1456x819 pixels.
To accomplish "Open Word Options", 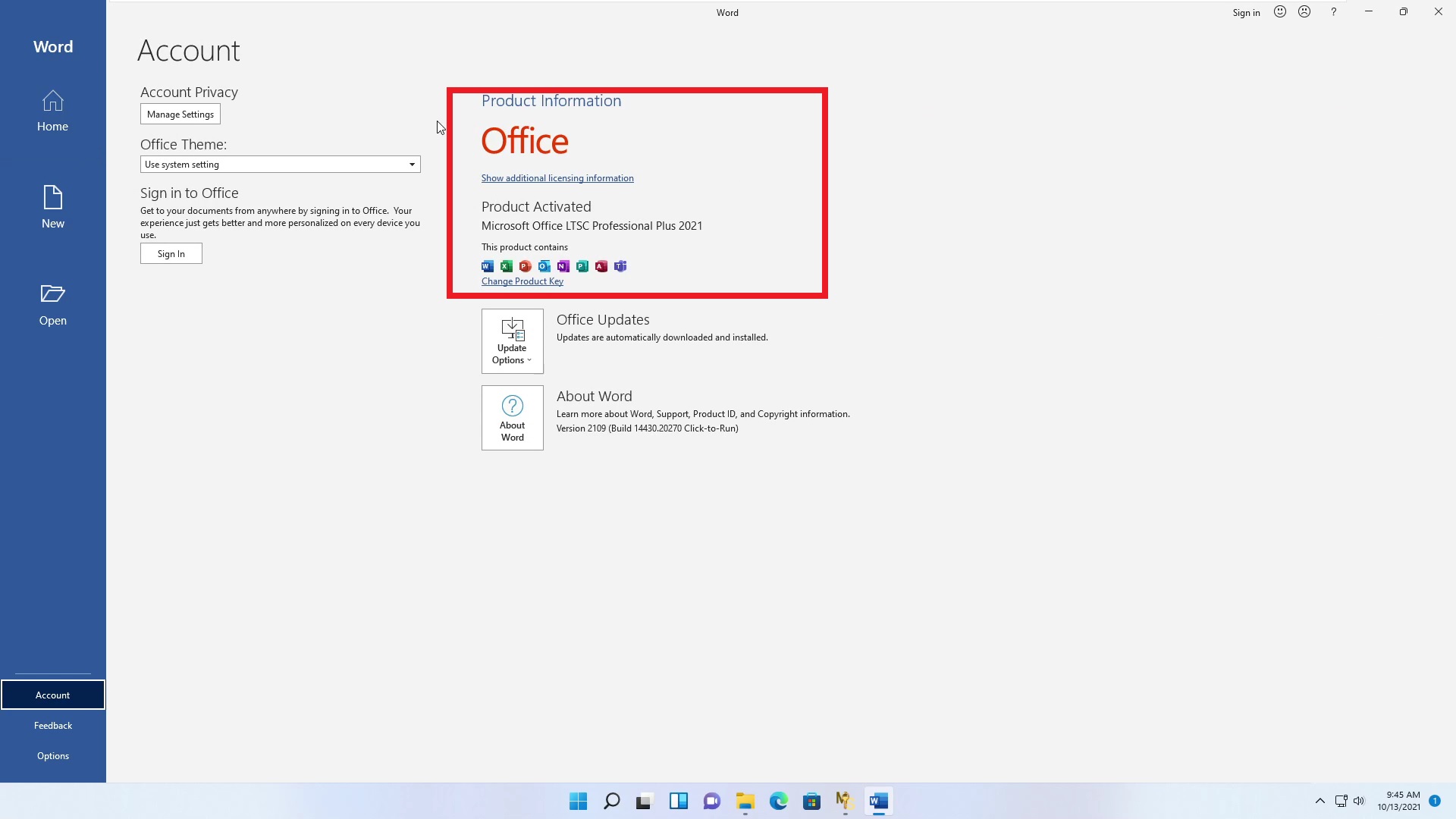I will click(52, 755).
